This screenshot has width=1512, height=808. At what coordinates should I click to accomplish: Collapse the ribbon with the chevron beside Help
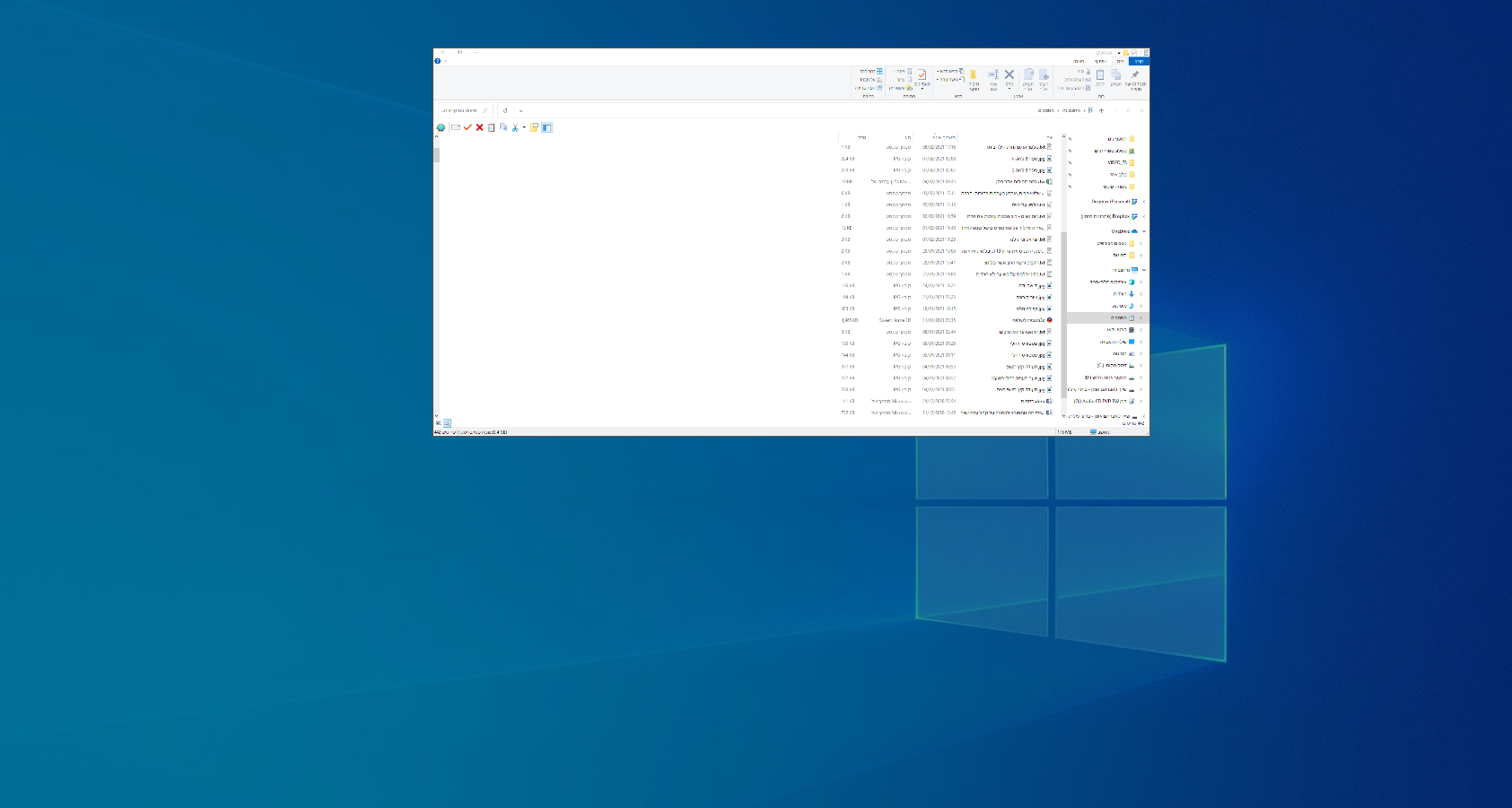tap(446, 61)
